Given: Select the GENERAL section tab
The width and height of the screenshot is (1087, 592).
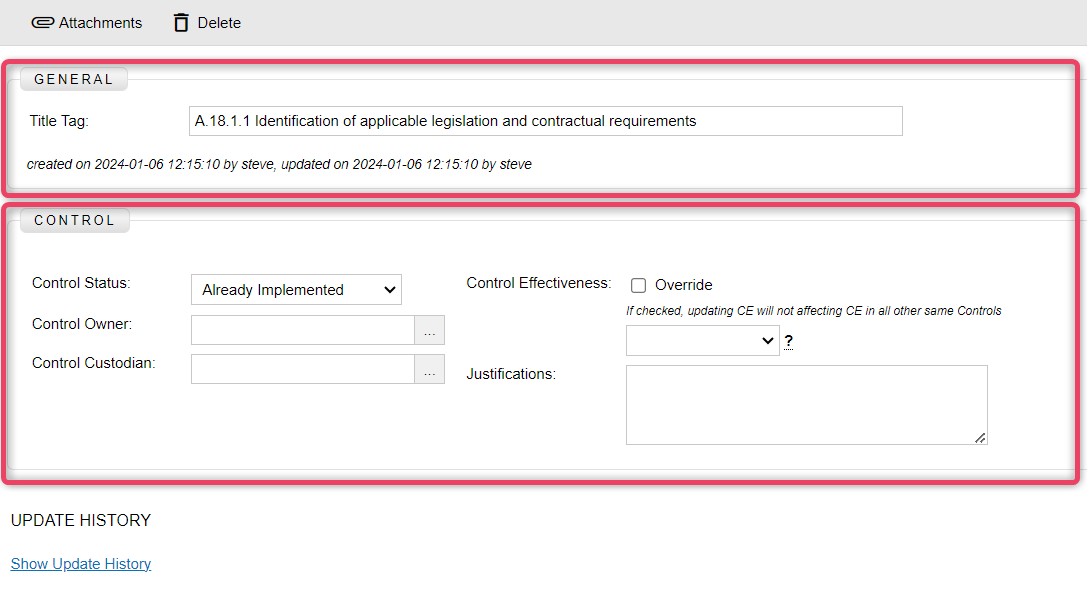Looking at the screenshot, I should (73, 79).
